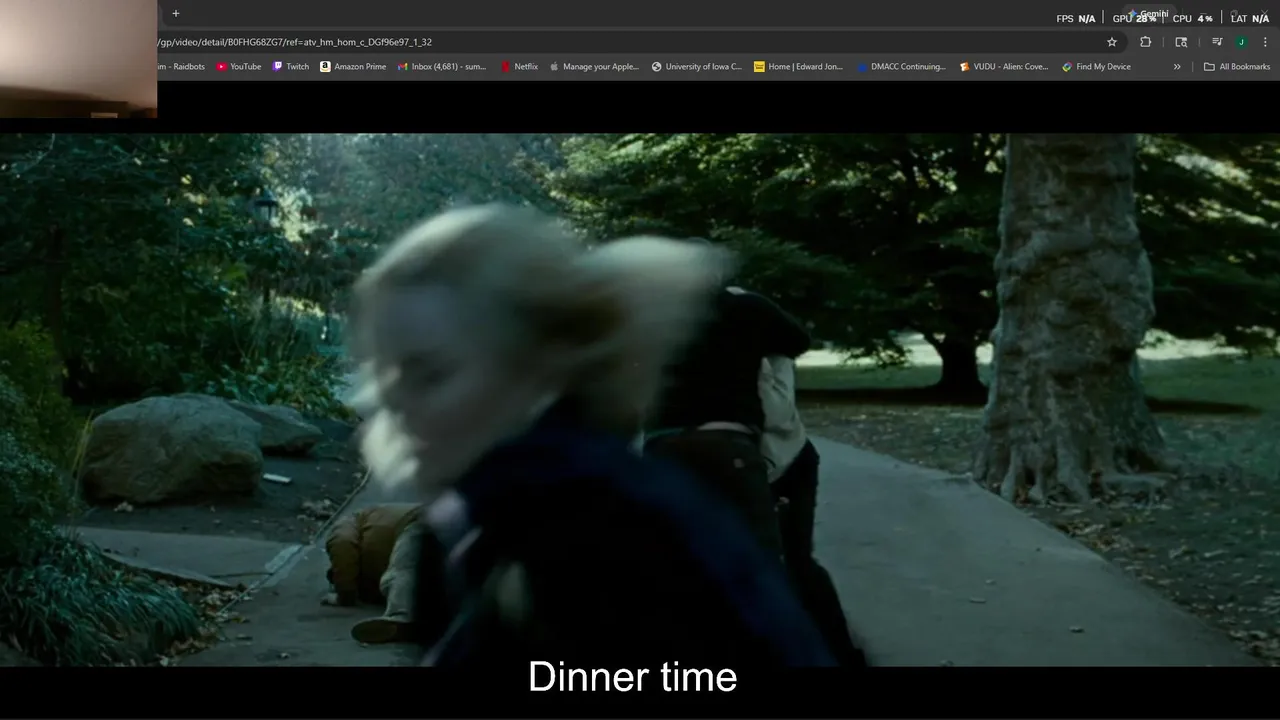This screenshot has width=1280, height=720.
Task: Click the FPS overlay readout
Action: 1076,18
